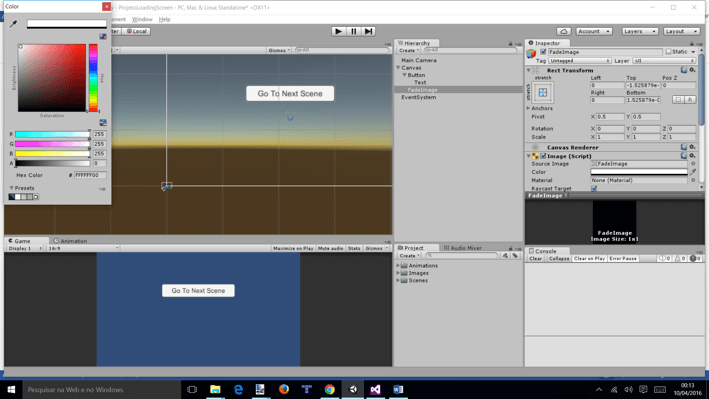This screenshot has width=709, height=399.
Task: Open the Help menu
Action: point(165,19)
